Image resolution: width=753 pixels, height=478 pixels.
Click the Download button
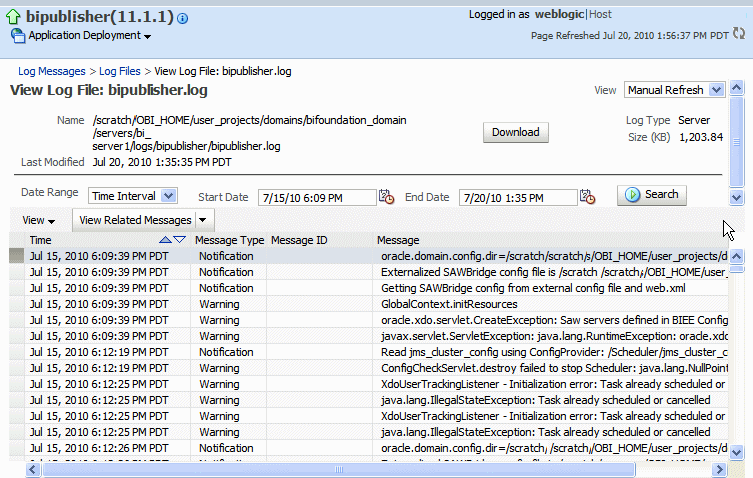516,132
